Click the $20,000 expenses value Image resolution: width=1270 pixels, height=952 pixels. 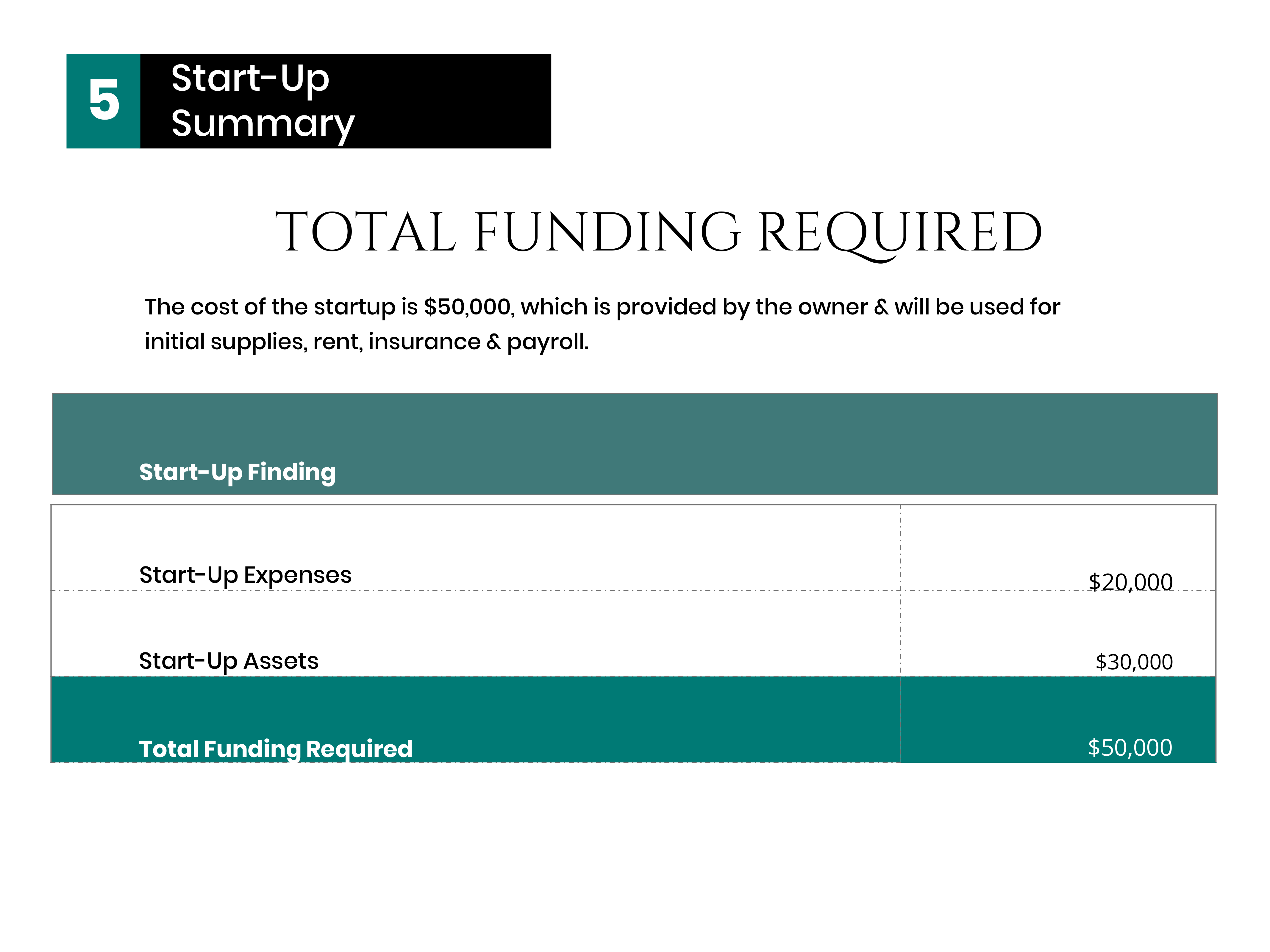1130,582
